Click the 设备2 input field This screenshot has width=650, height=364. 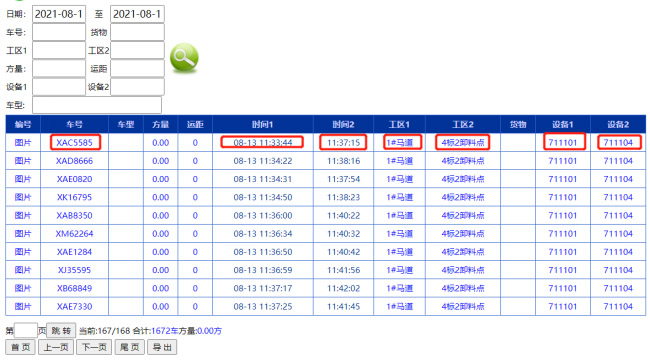pos(137,87)
